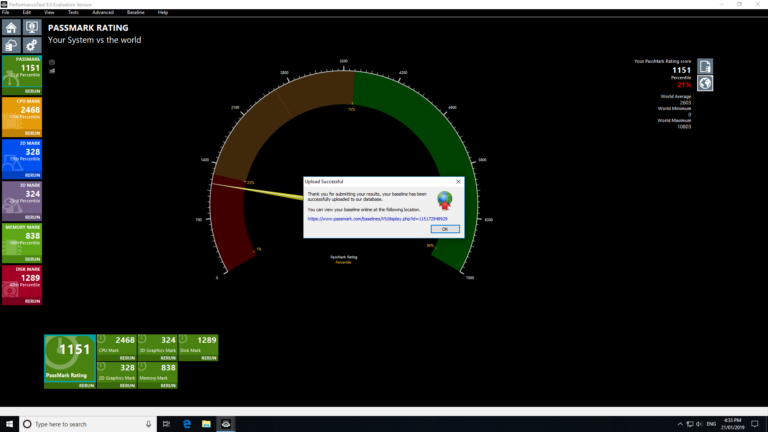Viewport: 768px width, 432px height.
Task: Rerun the 2D MARK sidebar test
Action: 32,175
